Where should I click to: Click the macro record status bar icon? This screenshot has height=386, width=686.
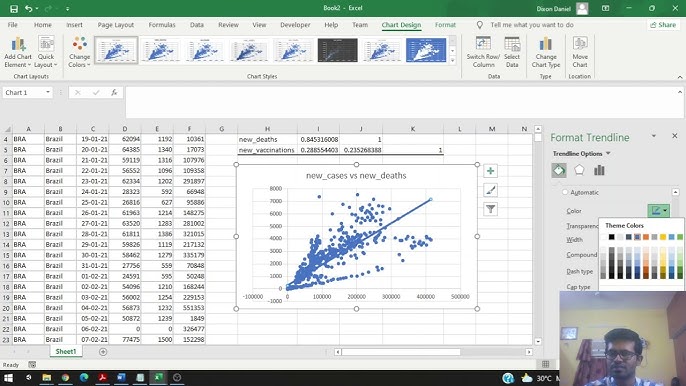click(32, 365)
